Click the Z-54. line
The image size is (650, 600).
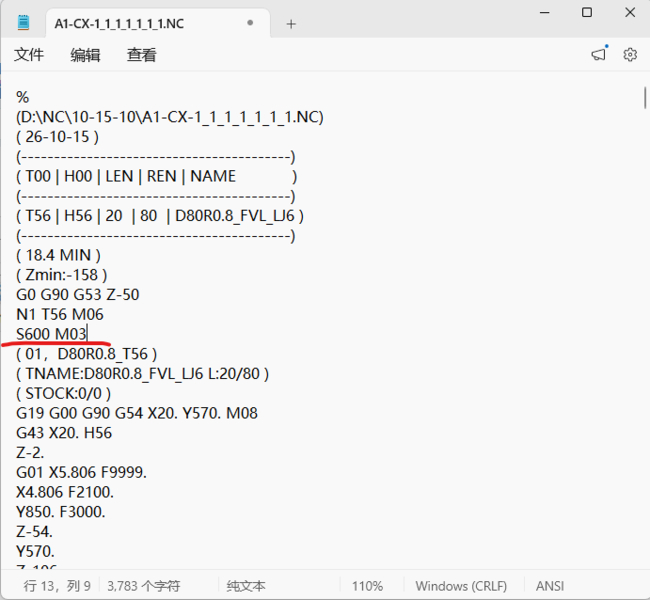pyautogui.click(x=34, y=532)
